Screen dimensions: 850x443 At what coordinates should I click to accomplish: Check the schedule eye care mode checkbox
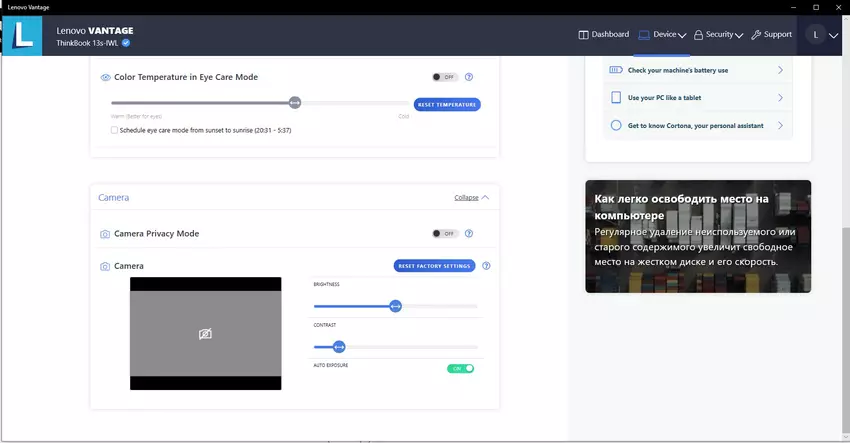(115, 130)
